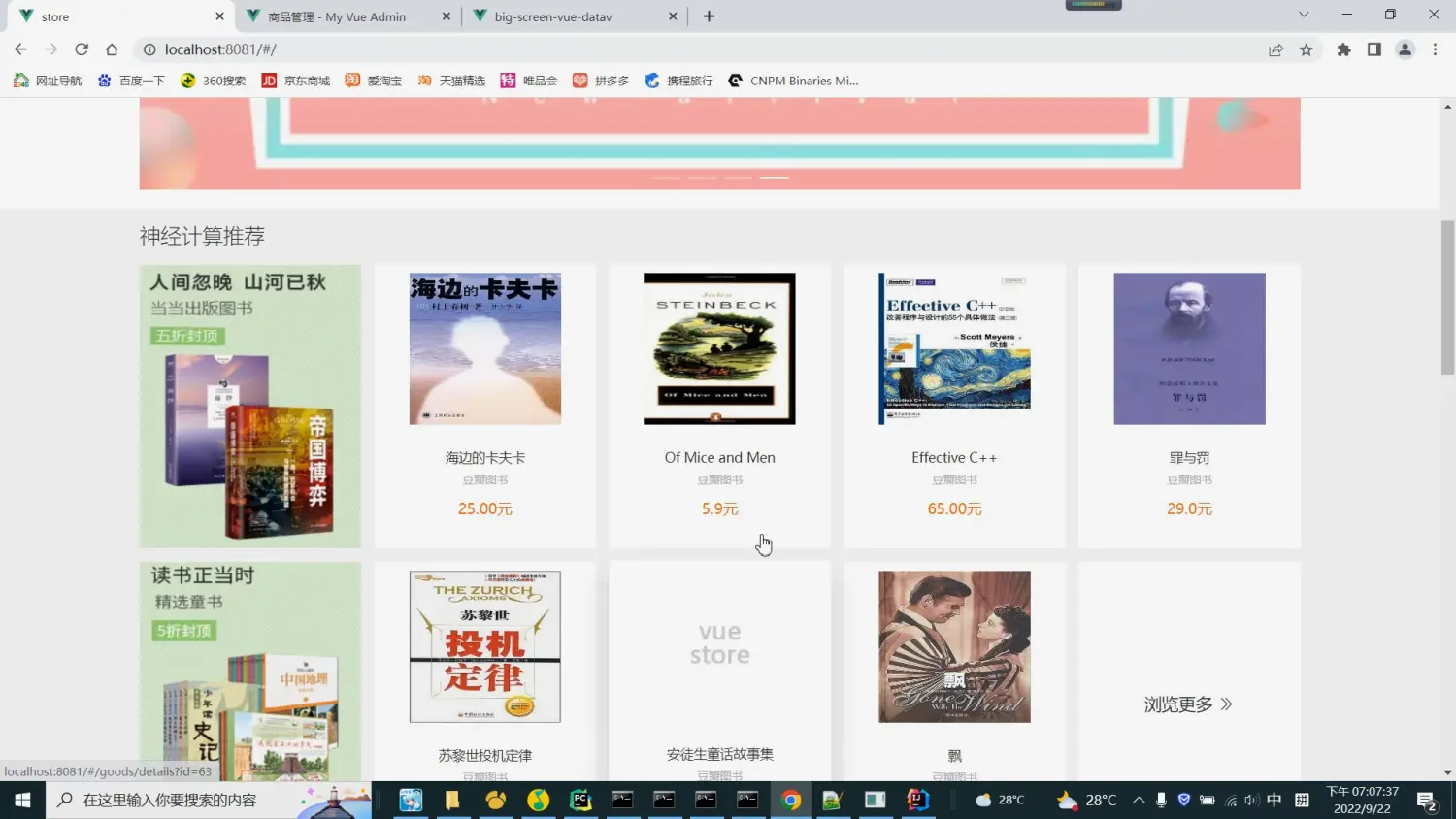Switch to big-screen-vue-datav tab
The height and width of the screenshot is (819, 1456).
[x=552, y=16]
